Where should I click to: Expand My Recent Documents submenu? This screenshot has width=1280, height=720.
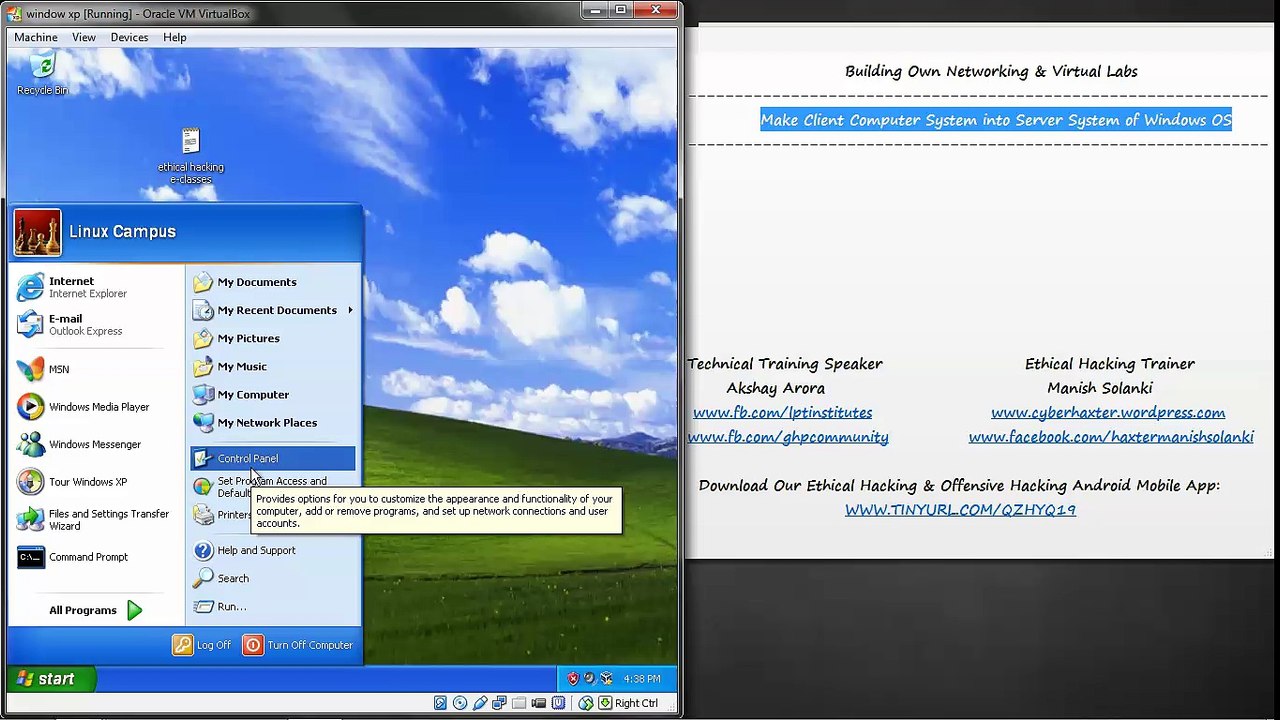(272, 310)
